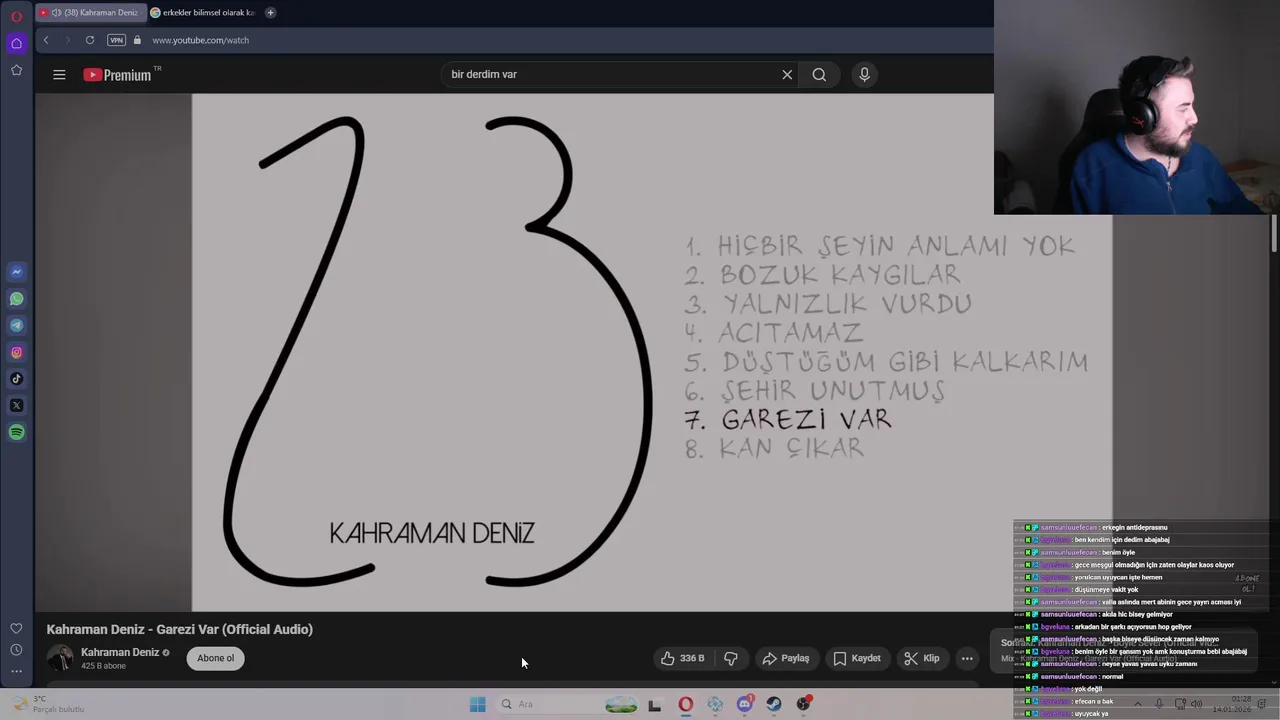Screen dimensions: 1280x720
Task: Open the Windows Start menu
Action: [477, 704]
